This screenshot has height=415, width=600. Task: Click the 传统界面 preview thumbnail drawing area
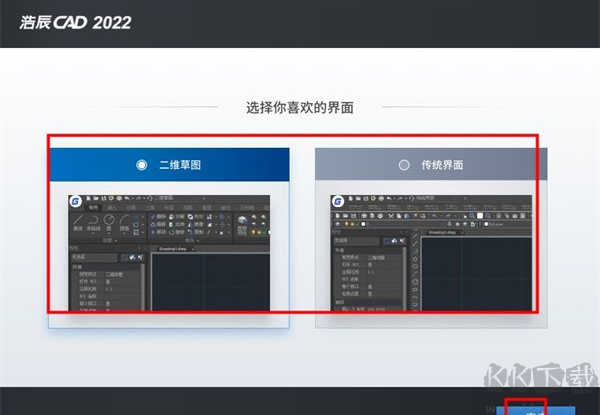click(480, 275)
